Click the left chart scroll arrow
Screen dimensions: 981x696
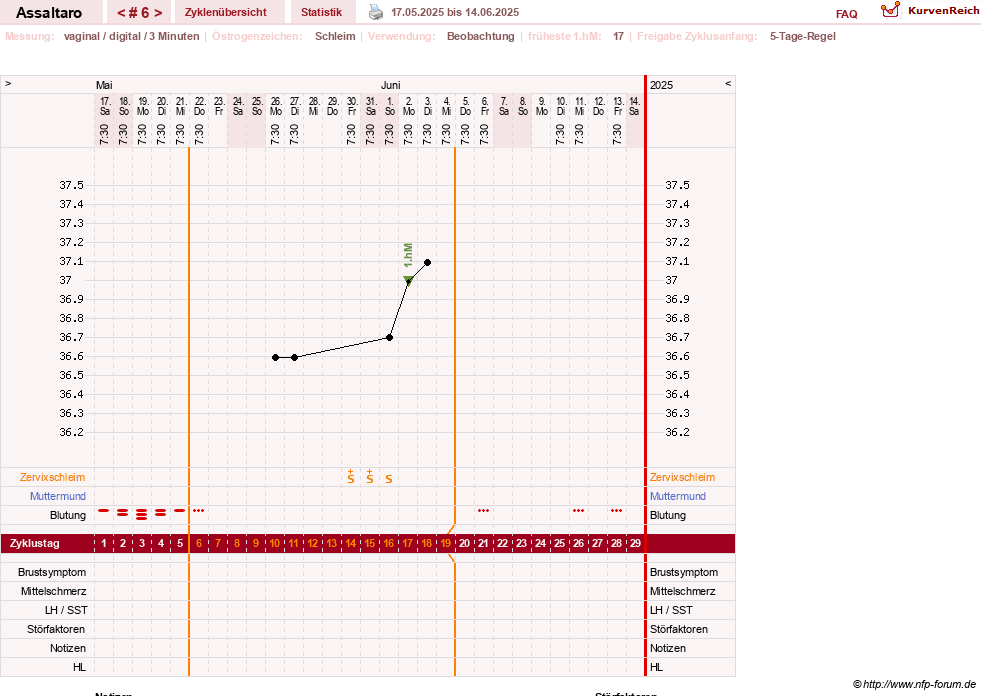pyautogui.click(x=8, y=83)
